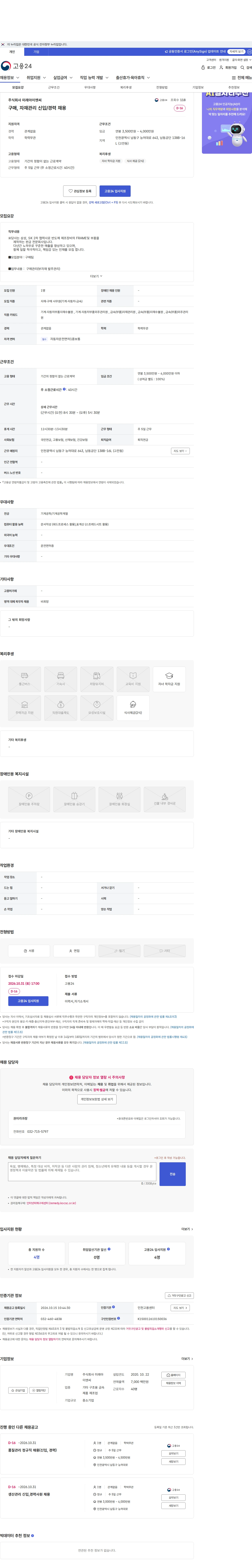The image size is (252, 1568).
Task: Open the 홈페이지 company button
Action: (174, 1375)
